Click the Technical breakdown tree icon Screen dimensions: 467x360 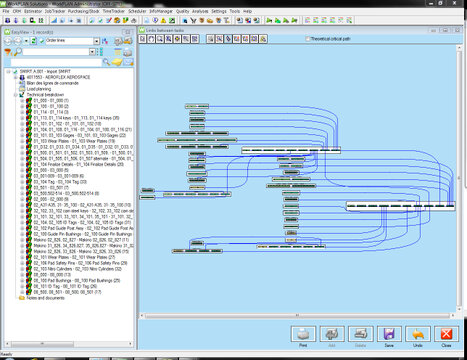point(22,95)
